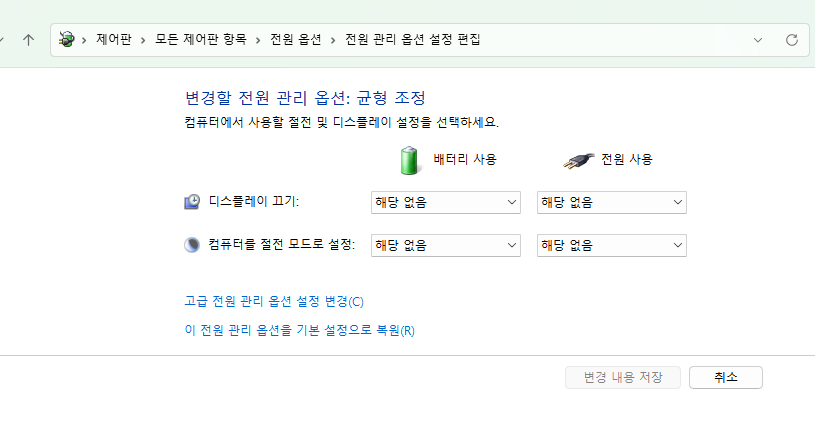This screenshot has height=421, width=815.
Task: Open 고급 전원 관리 옵션 설정 변경 link
Action: (x=274, y=301)
